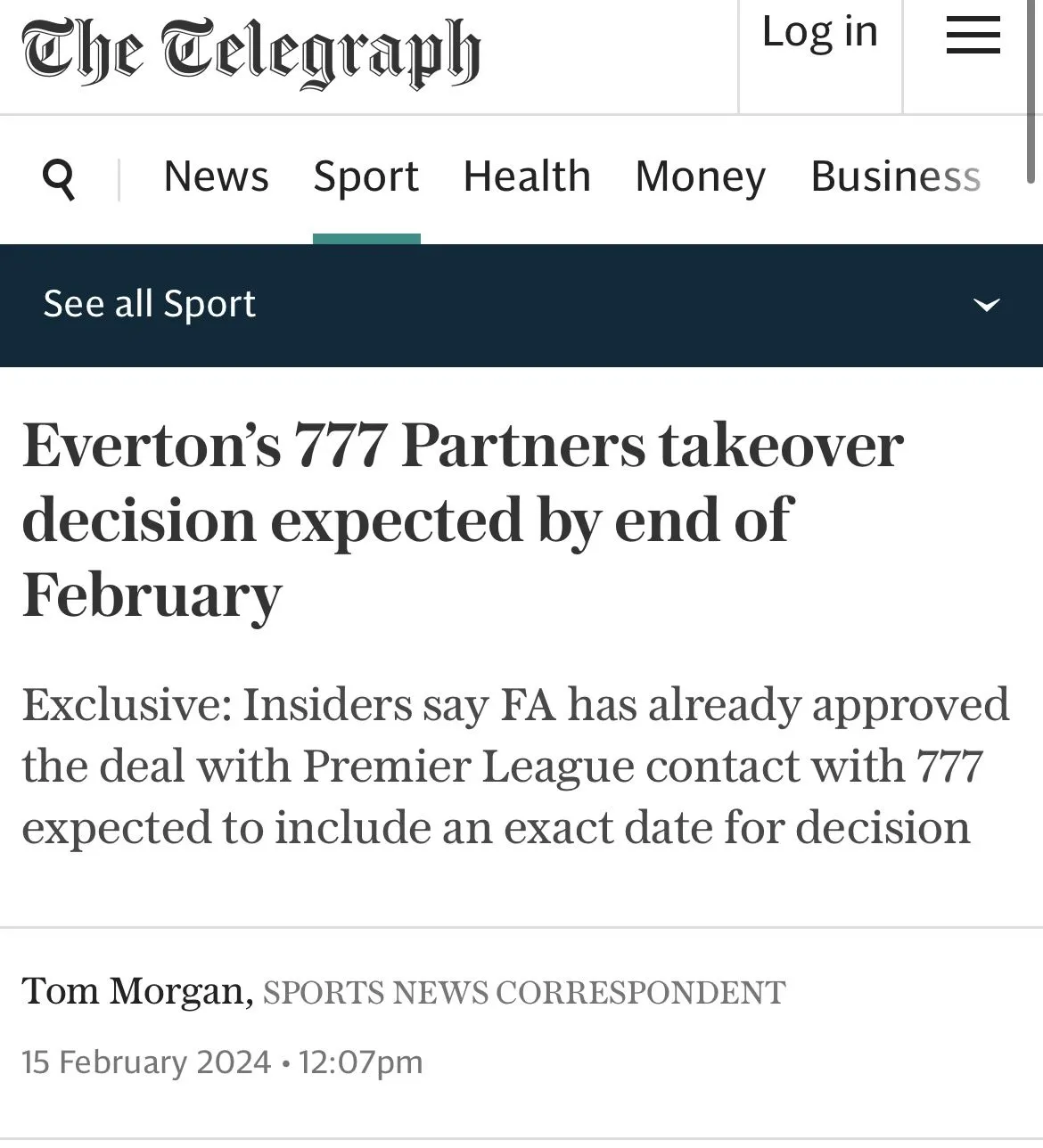
Task: Expand the sport submenu chevron arrow
Action: click(986, 305)
